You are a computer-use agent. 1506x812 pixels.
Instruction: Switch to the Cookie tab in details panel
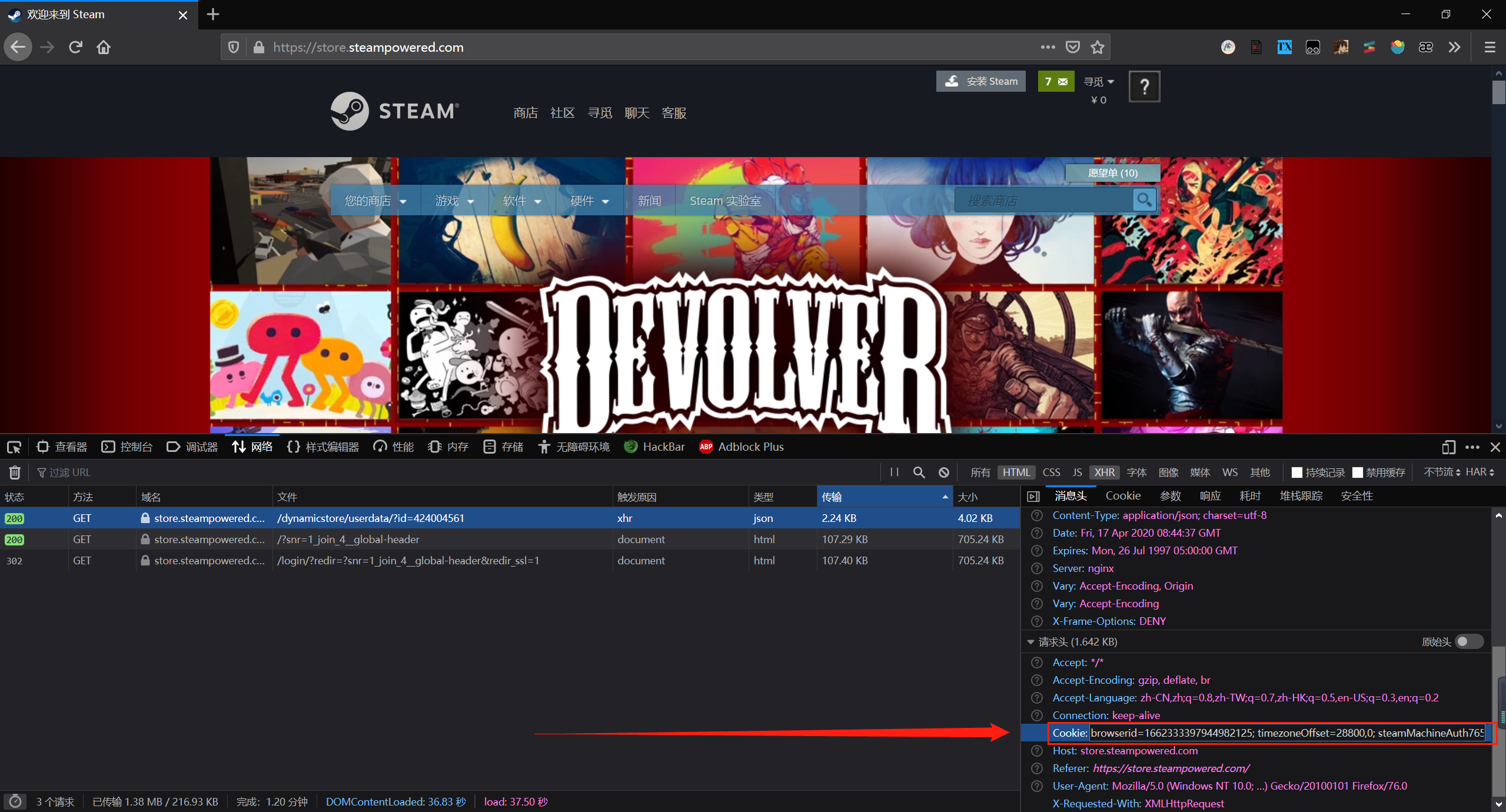1123,496
